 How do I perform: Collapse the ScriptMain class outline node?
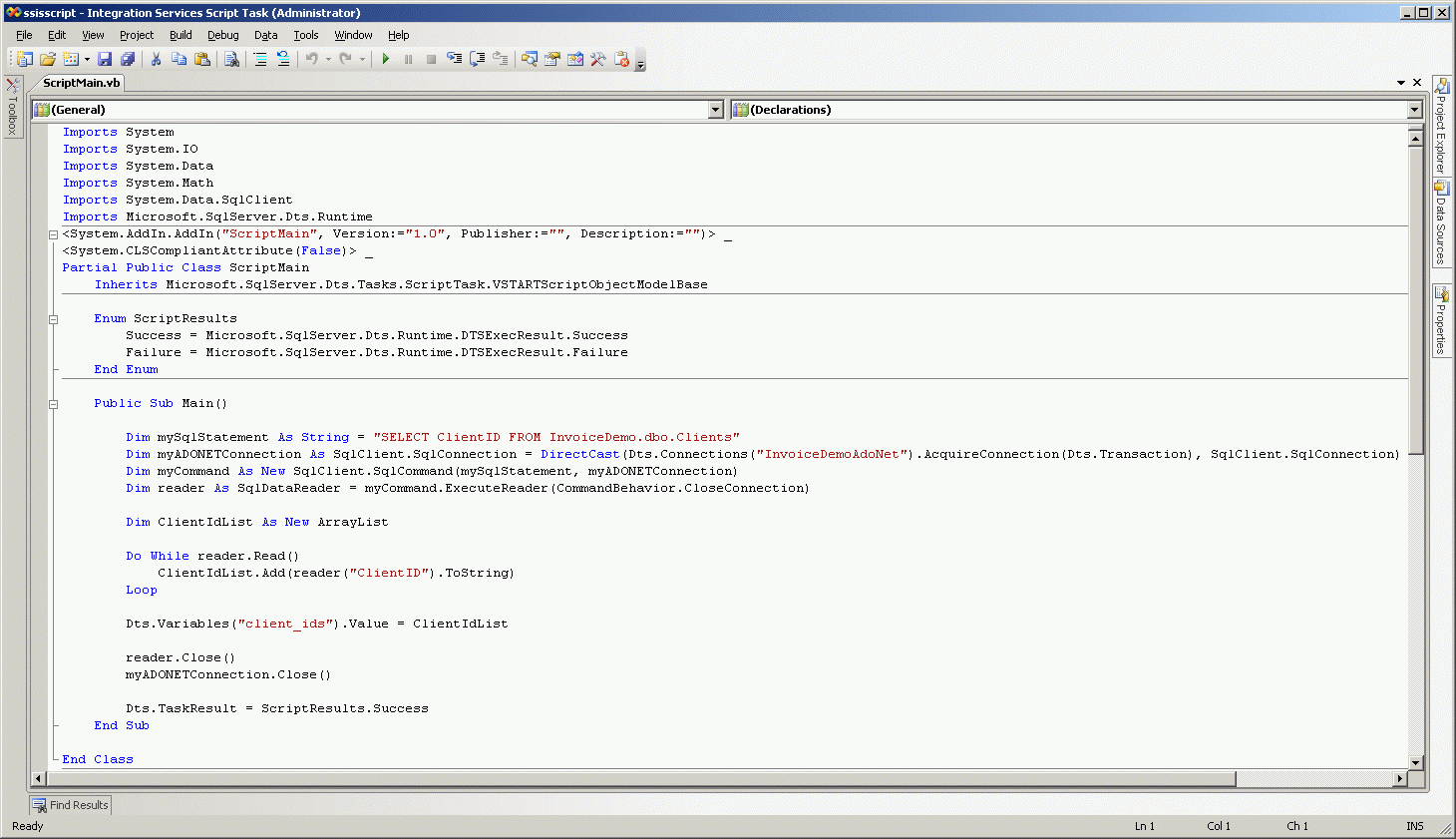point(54,235)
